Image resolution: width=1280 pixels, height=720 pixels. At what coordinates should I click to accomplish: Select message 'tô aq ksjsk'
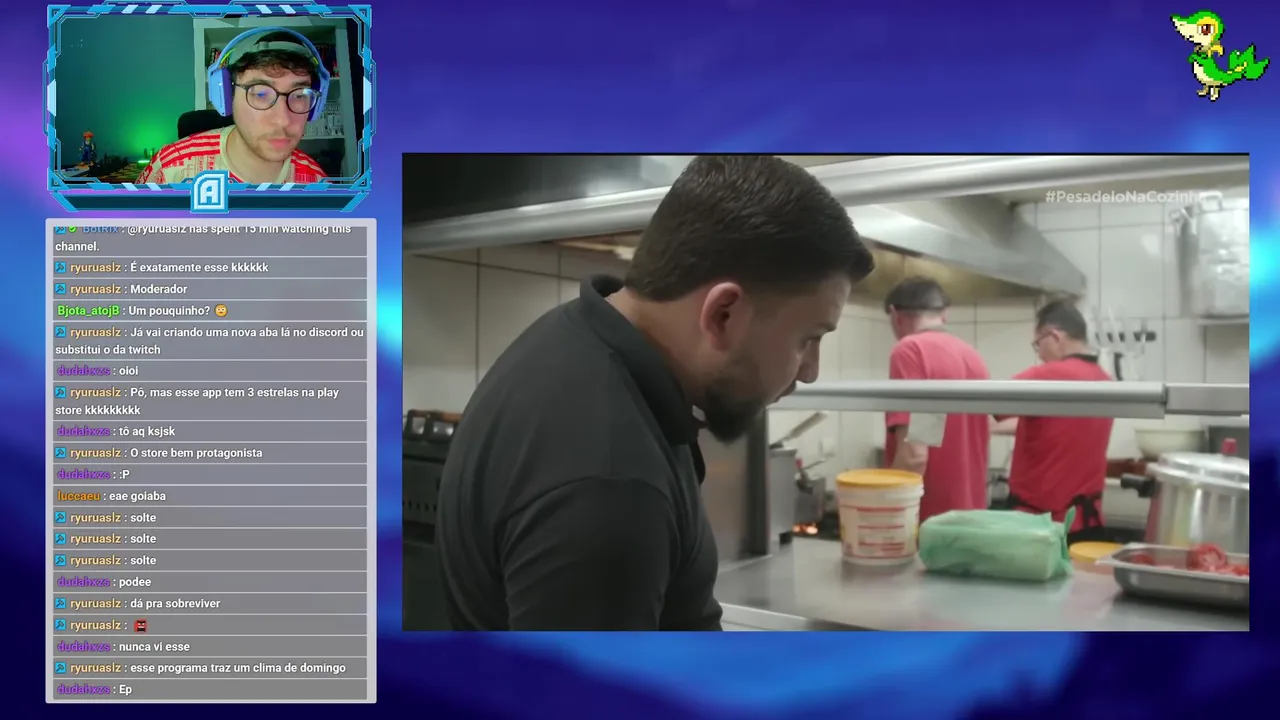(x=211, y=431)
